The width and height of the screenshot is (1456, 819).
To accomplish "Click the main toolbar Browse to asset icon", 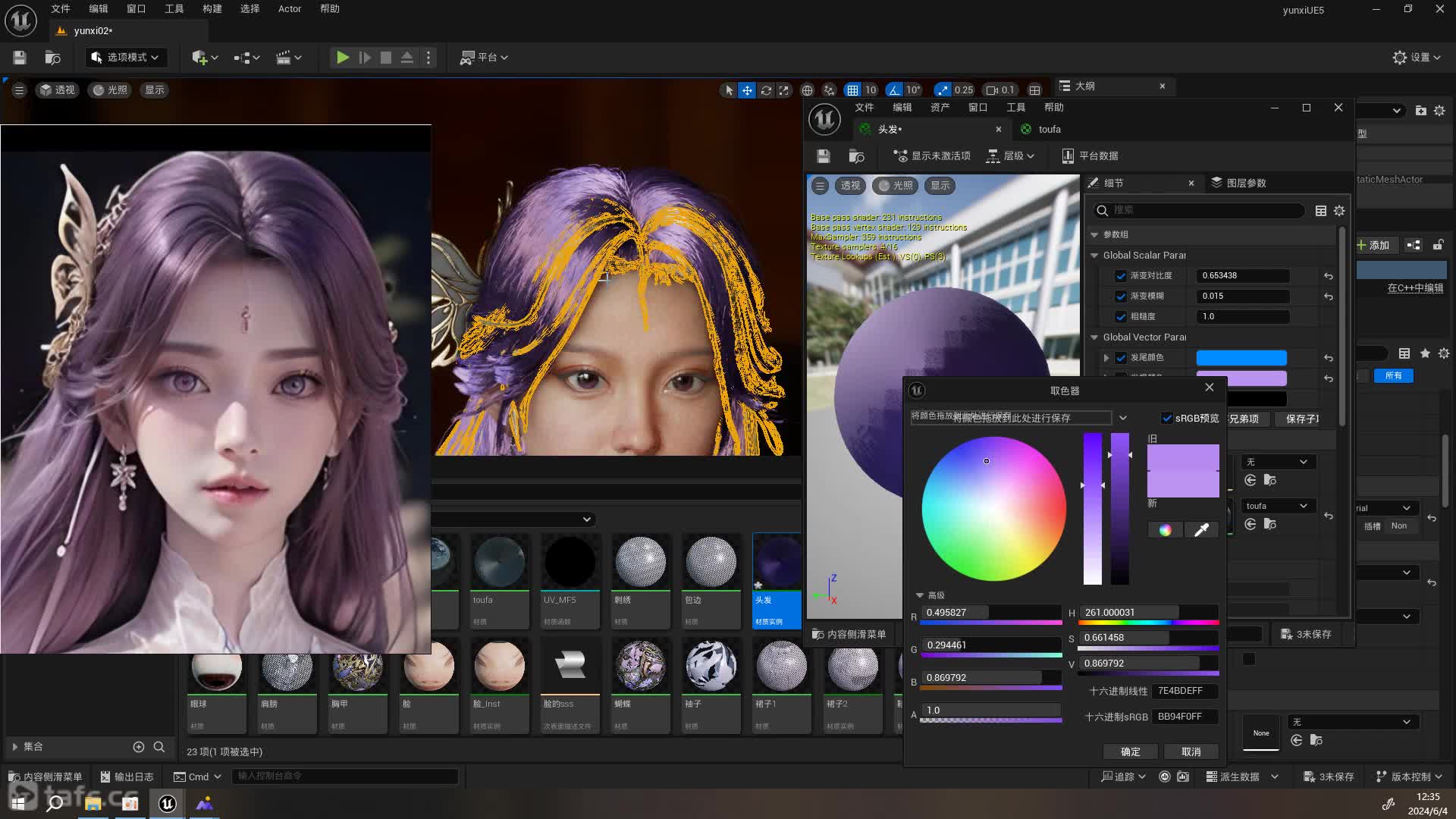I will click(52, 58).
